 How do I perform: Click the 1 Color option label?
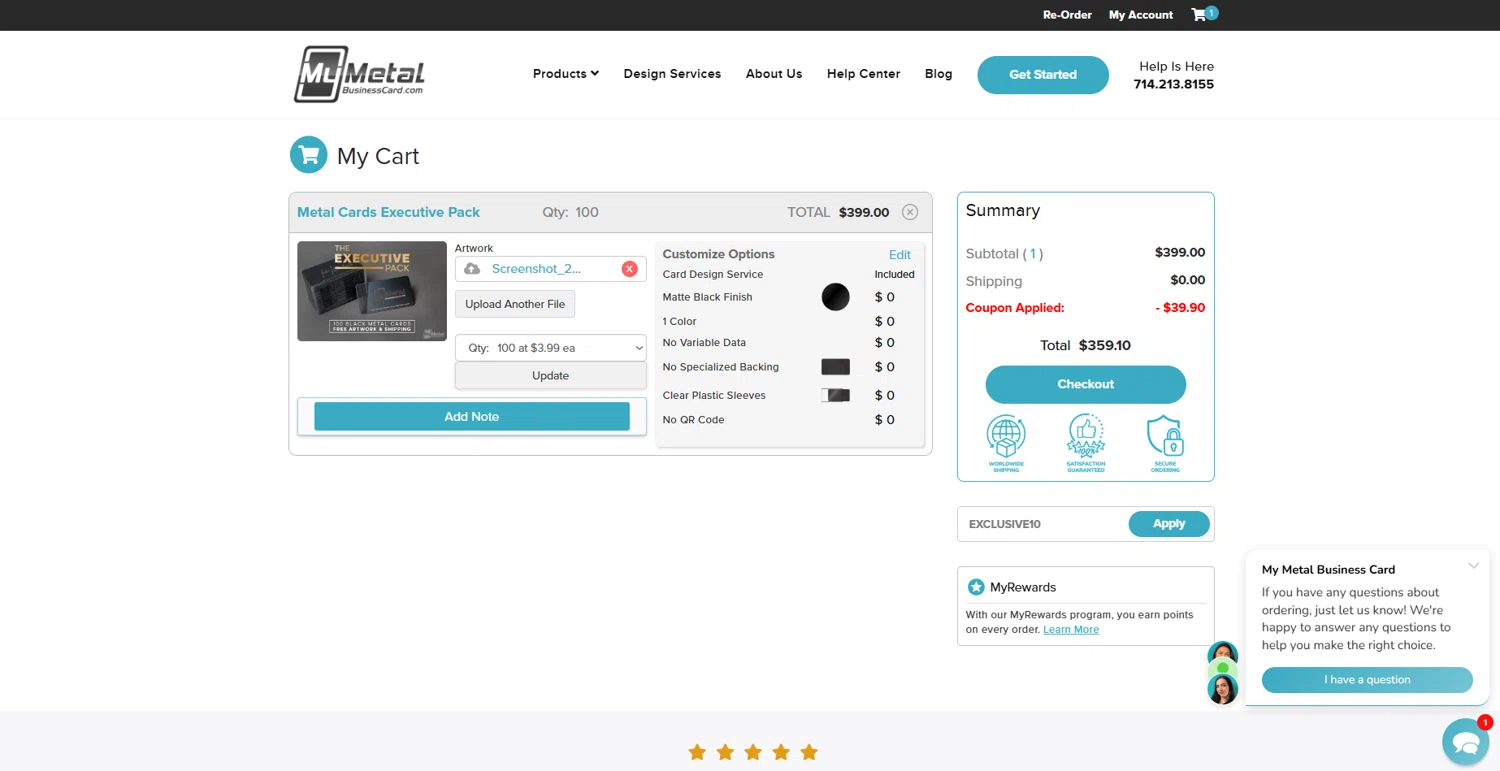(679, 321)
